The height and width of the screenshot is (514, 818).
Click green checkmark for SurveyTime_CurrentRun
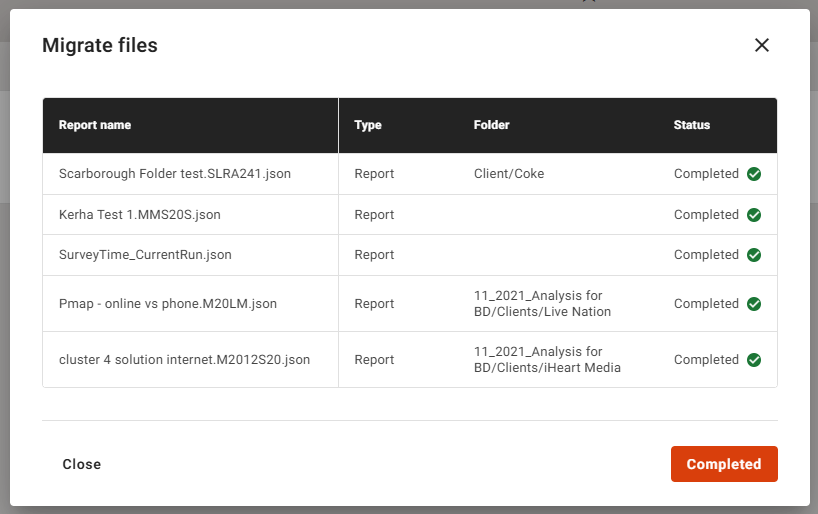click(x=754, y=255)
